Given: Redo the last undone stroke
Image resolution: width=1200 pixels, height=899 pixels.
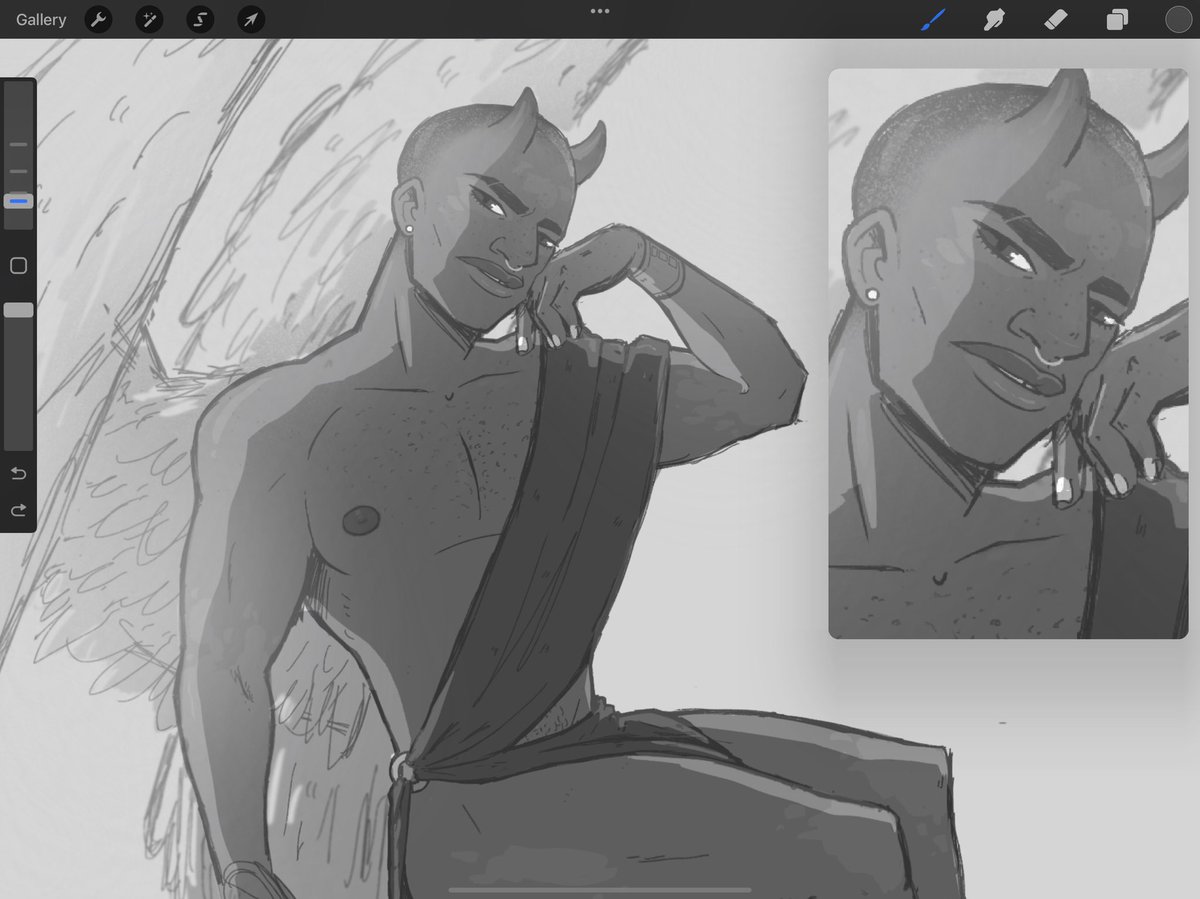Looking at the screenshot, I should coord(18,510).
